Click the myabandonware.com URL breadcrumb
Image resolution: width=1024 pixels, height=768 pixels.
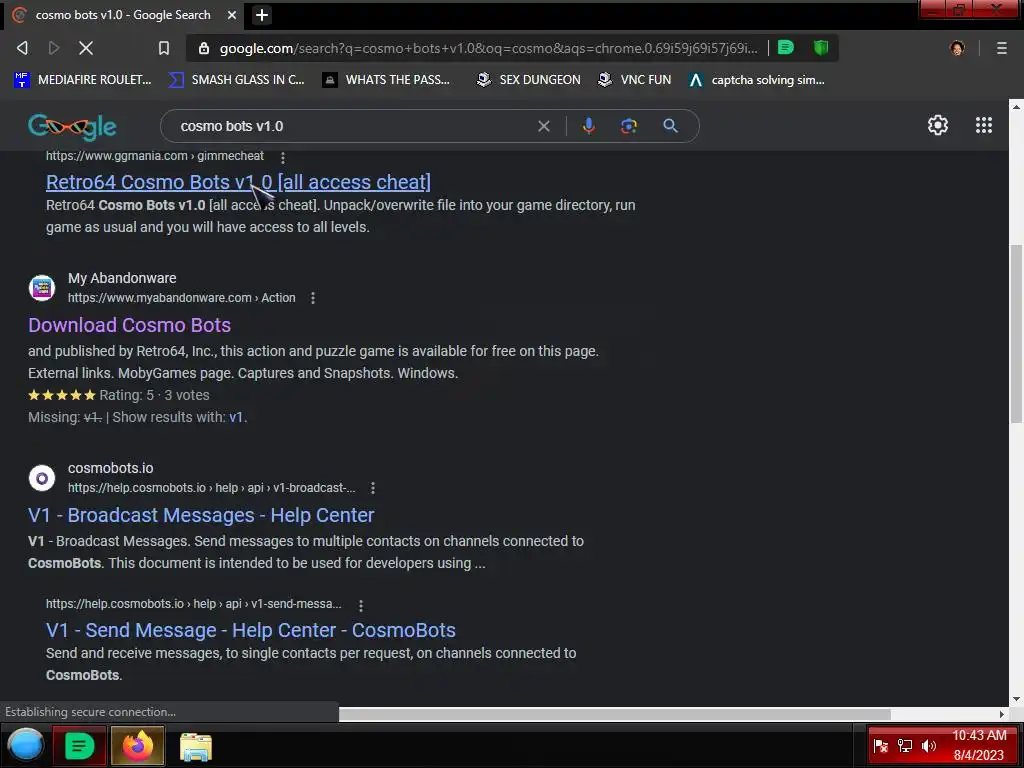click(182, 298)
